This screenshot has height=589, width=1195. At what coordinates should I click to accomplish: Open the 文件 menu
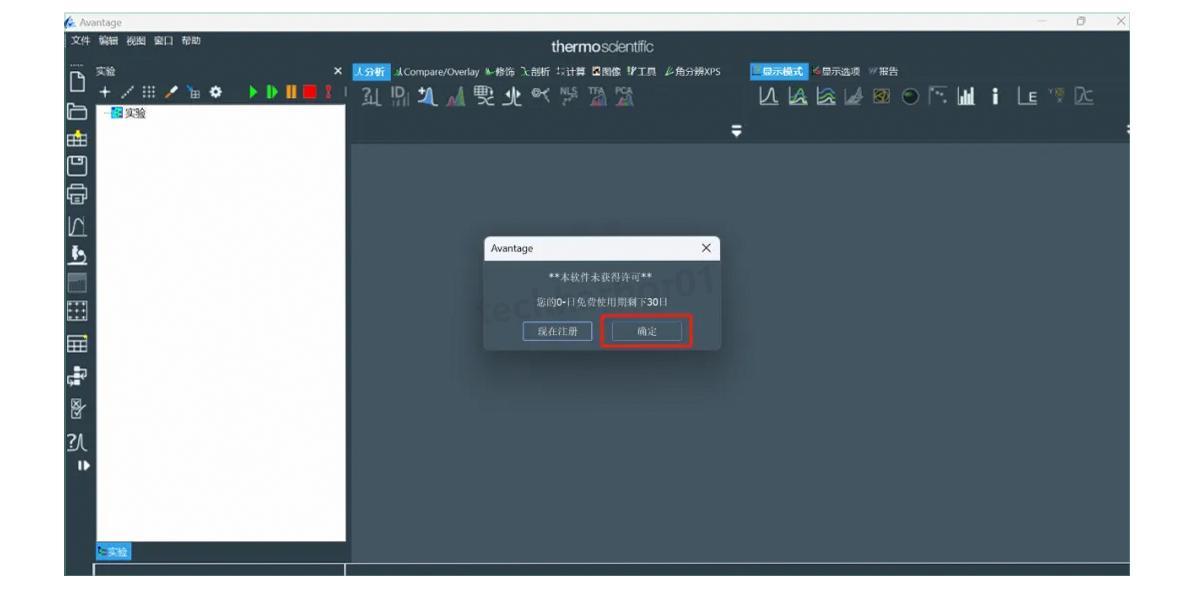(80, 40)
